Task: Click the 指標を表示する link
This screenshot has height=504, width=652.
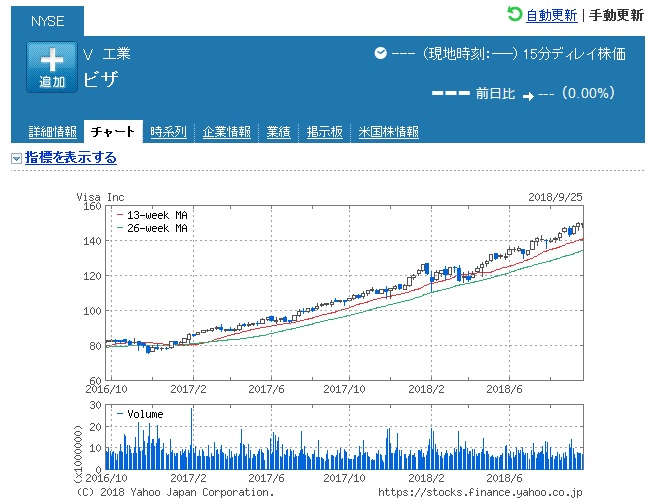Action: pos(71,158)
